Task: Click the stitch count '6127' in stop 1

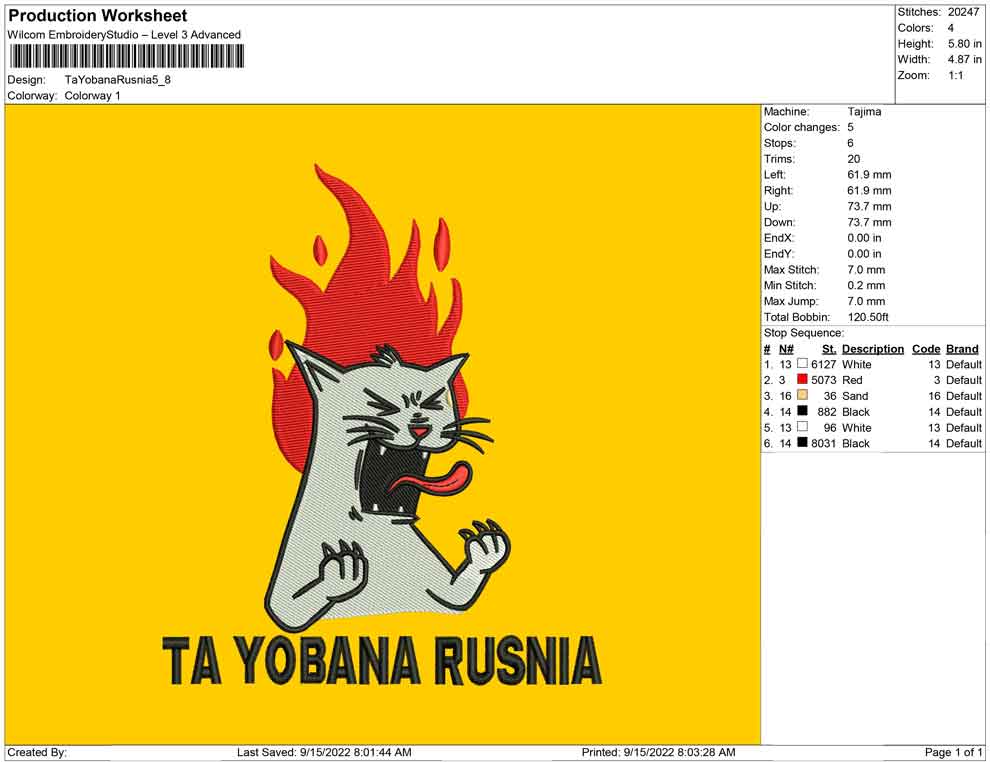Action: pos(823,364)
